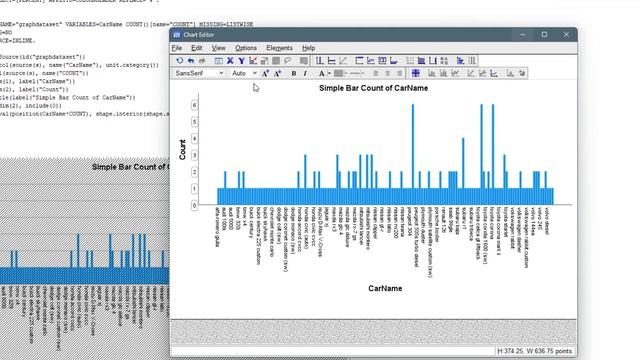Click the y-axis tick value 3
Screen dimensions: 640x360
pyautogui.click(x=195, y=155)
